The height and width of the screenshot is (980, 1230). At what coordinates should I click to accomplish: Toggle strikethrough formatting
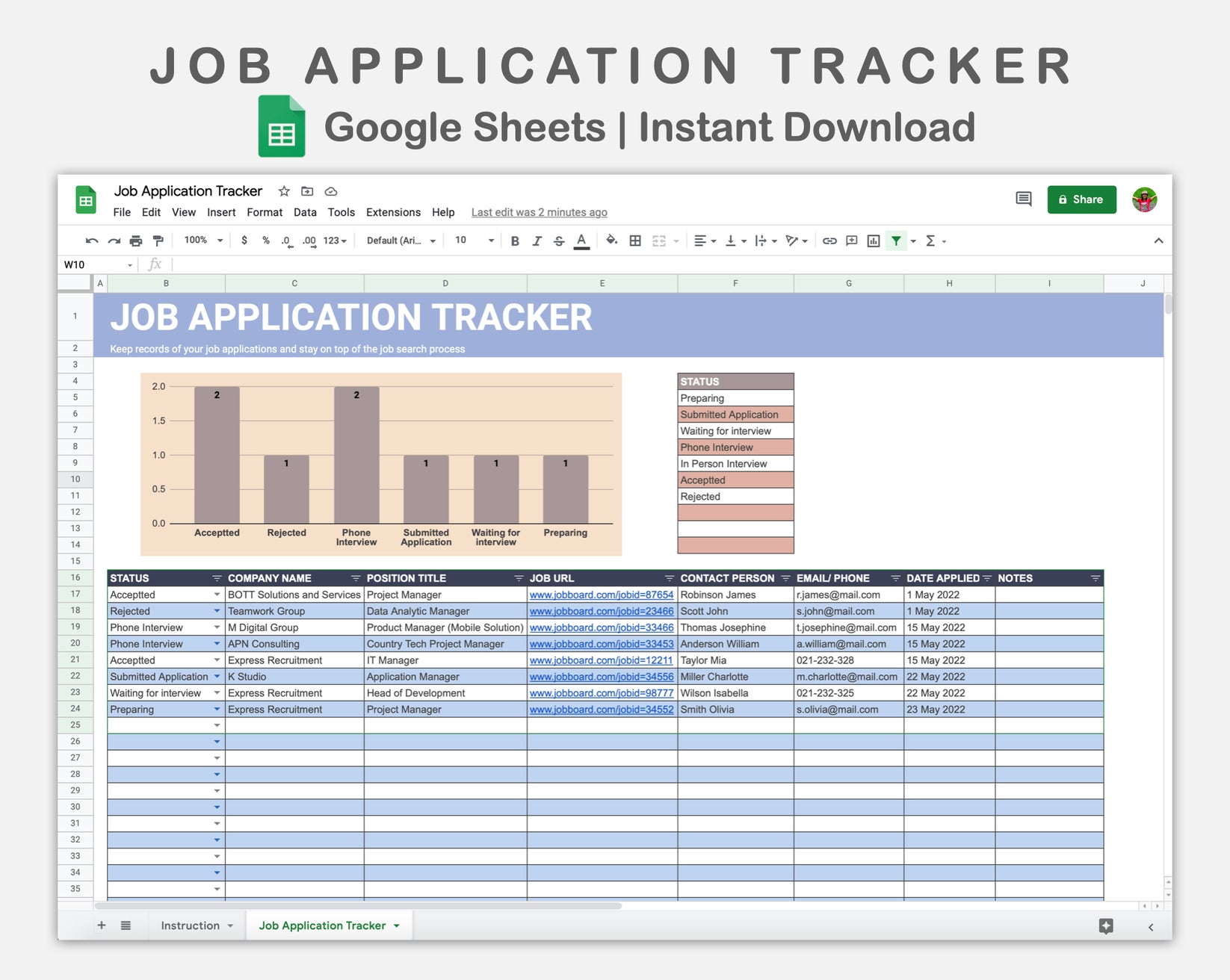click(558, 241)
